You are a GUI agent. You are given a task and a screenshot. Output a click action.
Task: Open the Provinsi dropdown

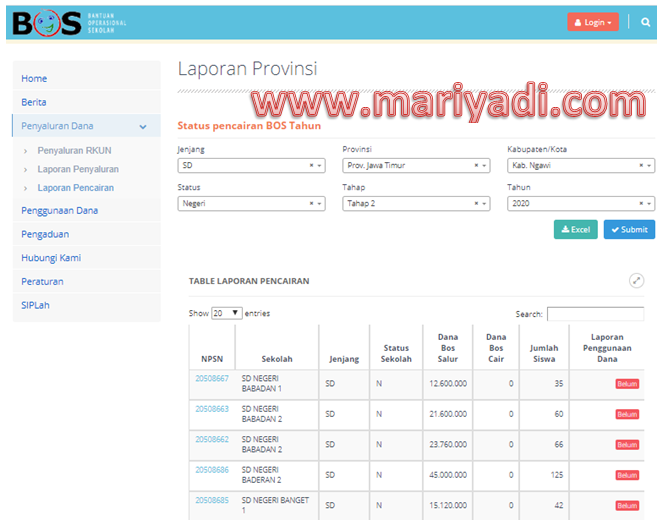coord(416,165)
